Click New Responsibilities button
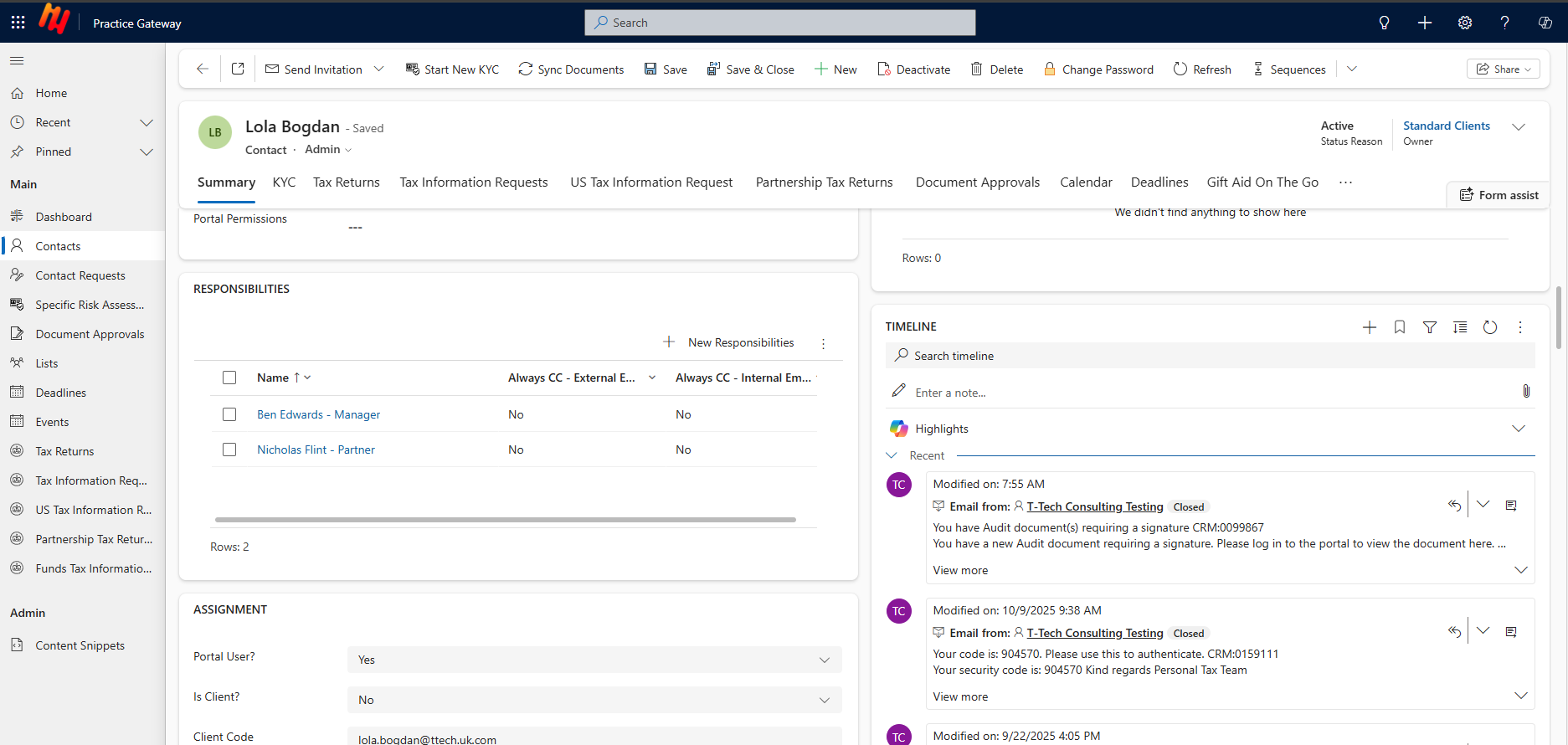The width and height of the screenshot is (1568, 745). pyautogui.click(x=728, y=342)
